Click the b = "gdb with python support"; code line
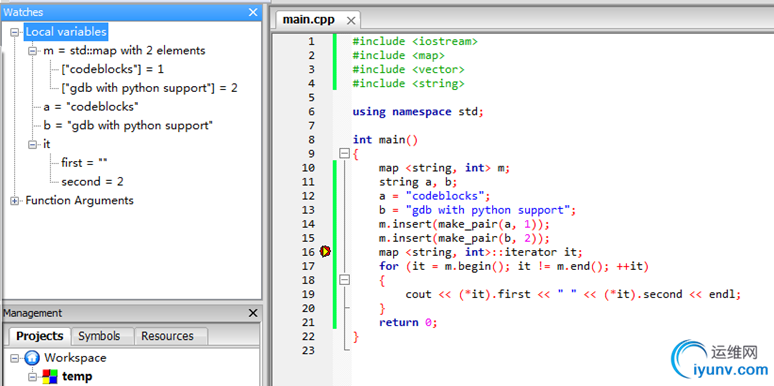 click(x=478, y=210)
